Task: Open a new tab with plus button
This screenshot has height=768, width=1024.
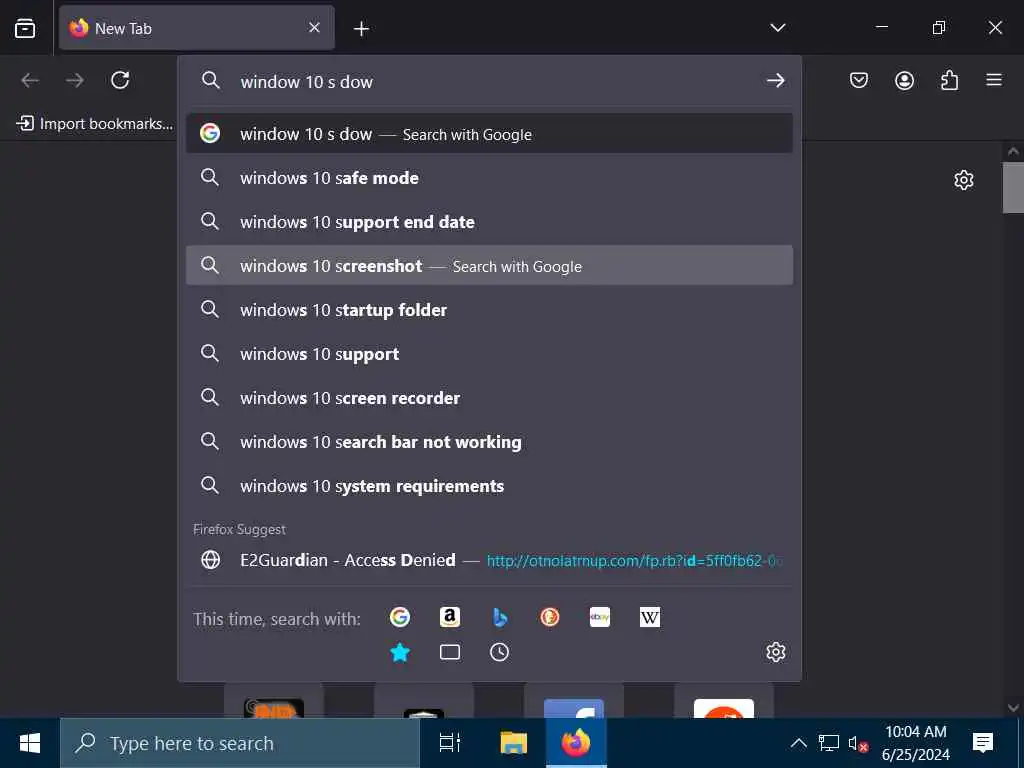Action: point(361,28)
